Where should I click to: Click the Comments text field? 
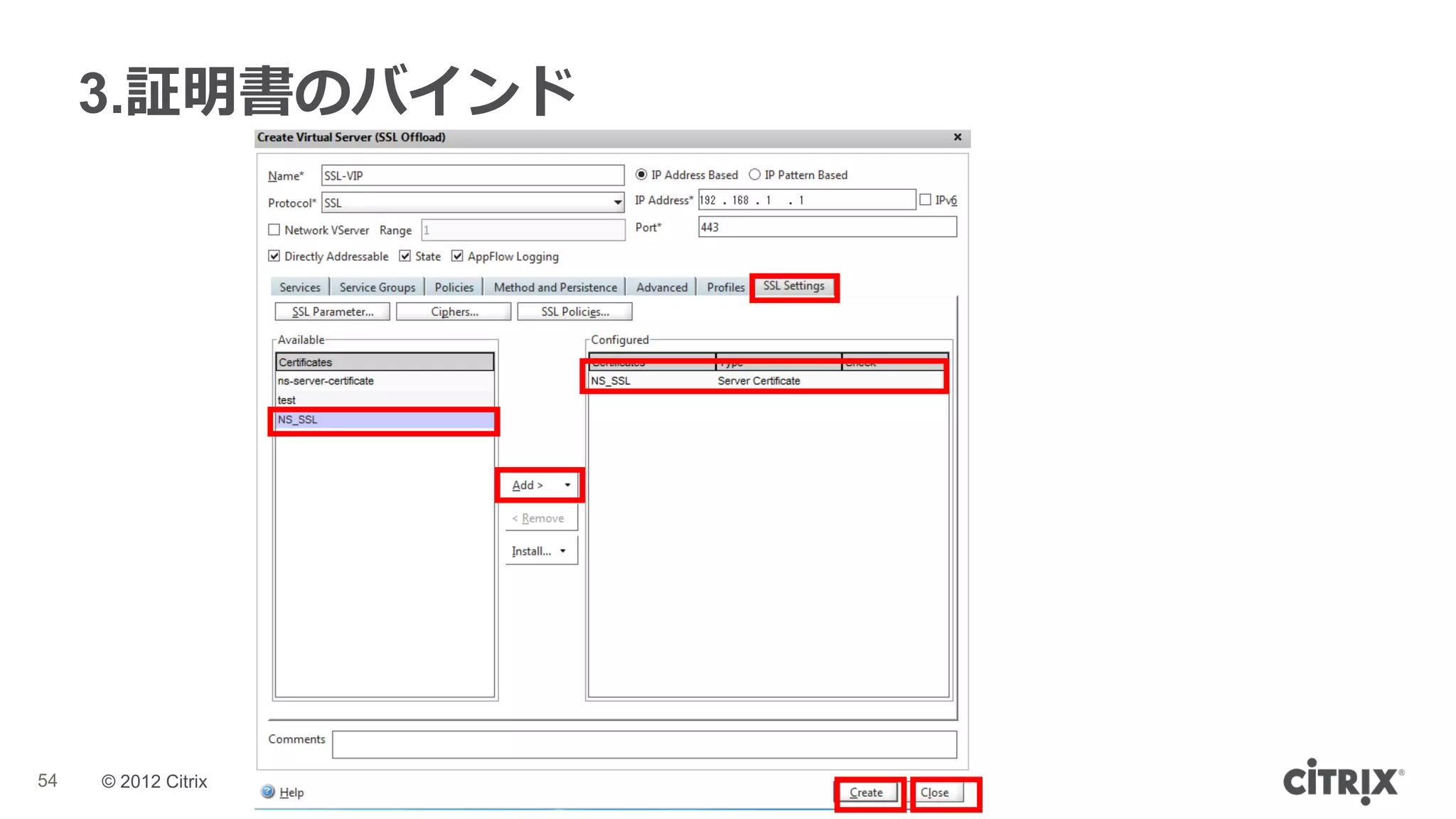(x=644, y=744)
